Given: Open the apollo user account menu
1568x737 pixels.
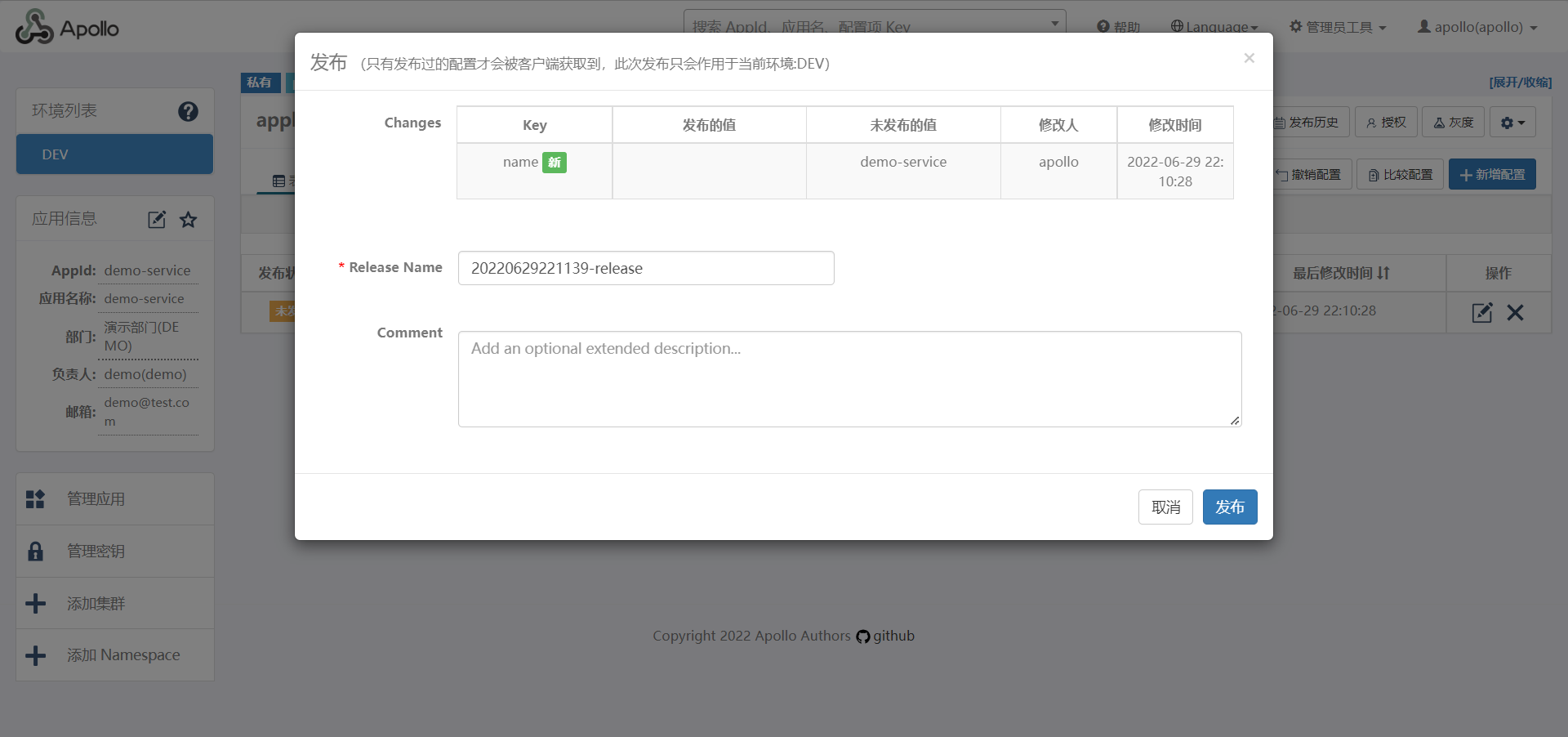Looking at the screenshot, I should coord(1477,27).
